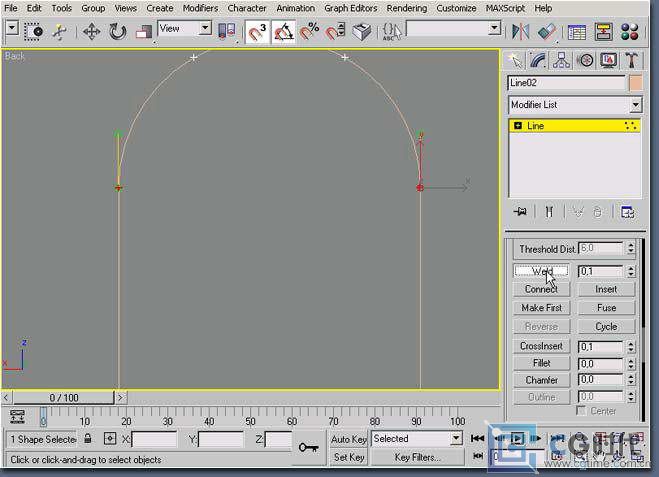The width and height of the screenshot is (659, 477).
Task: Open the Modifiers menu
Action: pyautogui.click(x=200, y=8)
